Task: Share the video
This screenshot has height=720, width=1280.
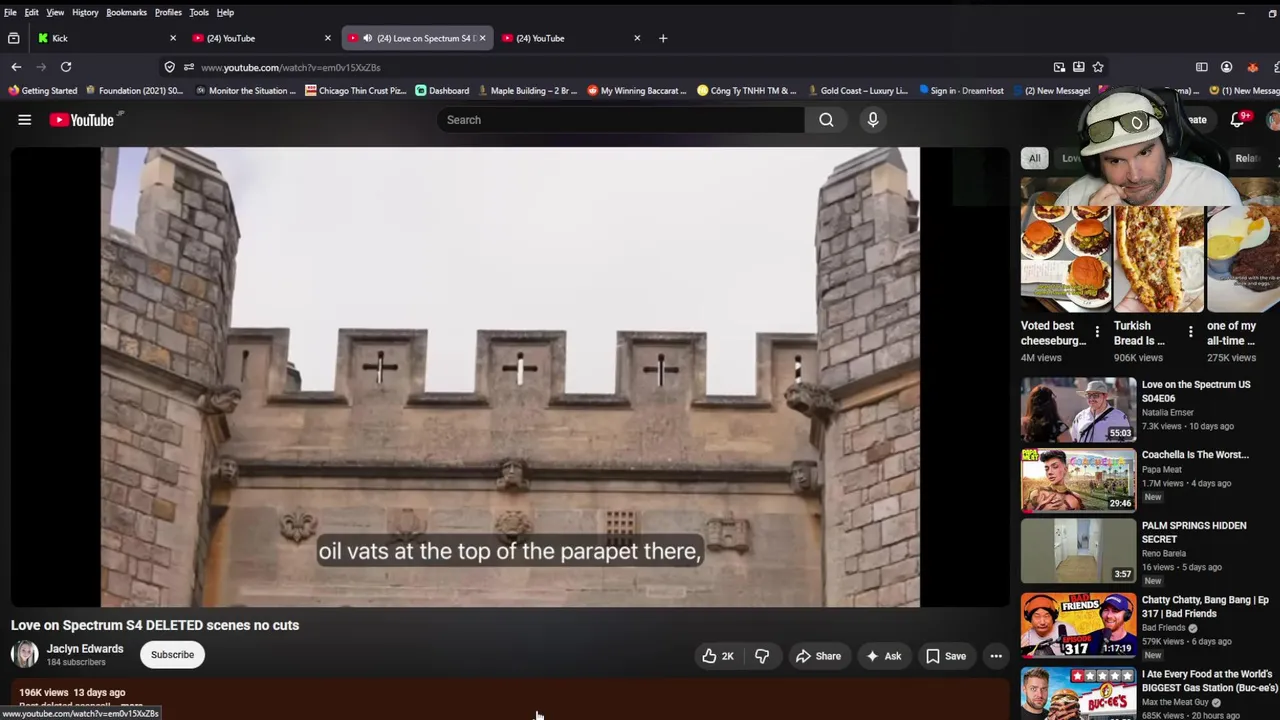Action: click(818, 656)
